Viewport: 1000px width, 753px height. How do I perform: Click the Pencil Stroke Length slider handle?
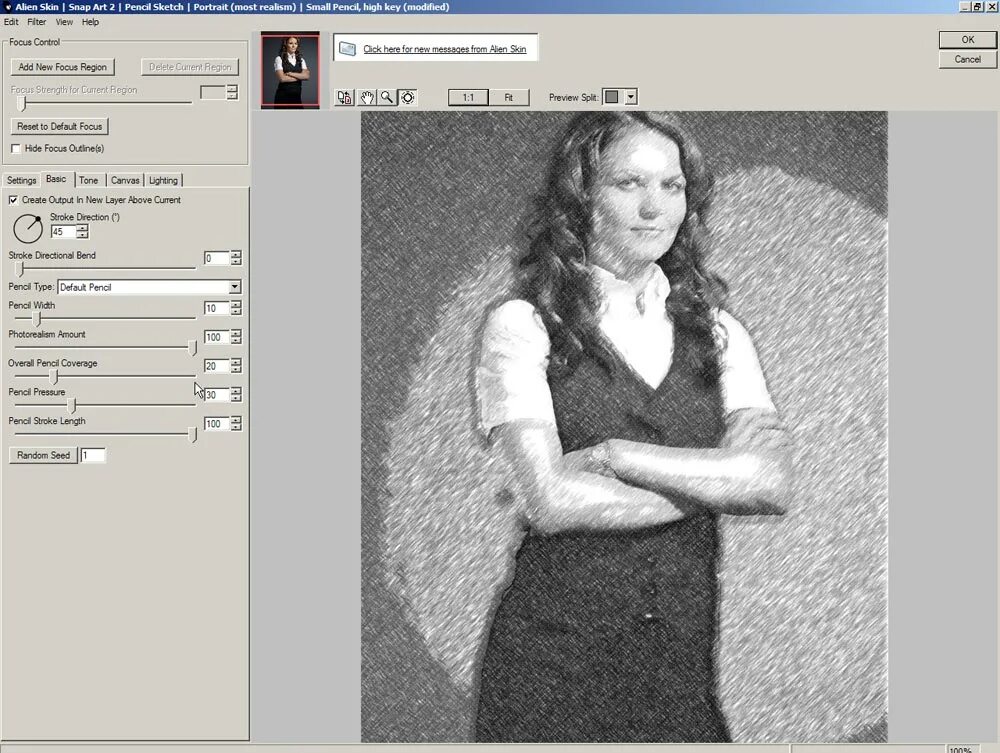click(193, 434)
